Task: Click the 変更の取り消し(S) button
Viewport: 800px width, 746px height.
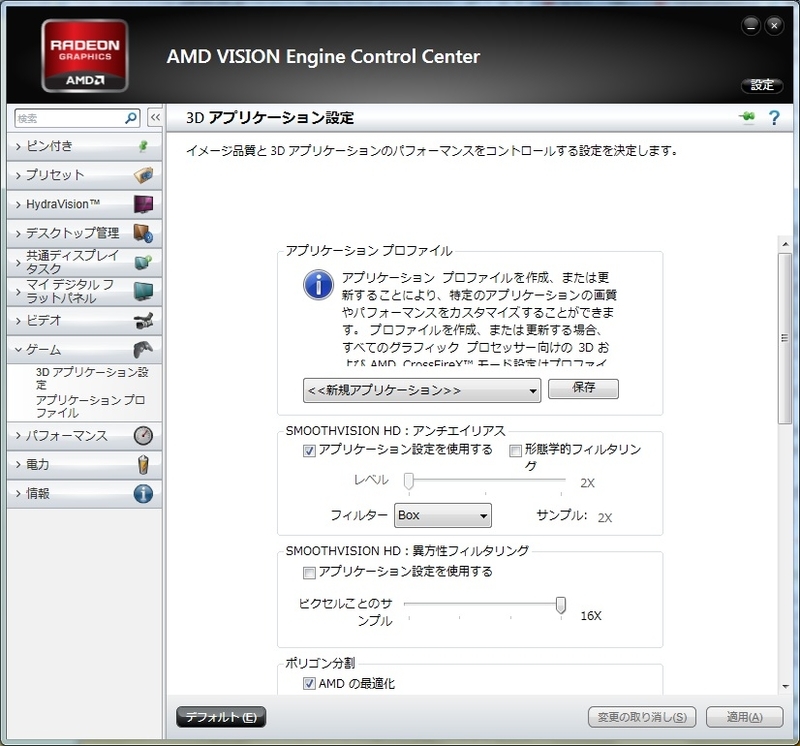Action: [642, 717]
